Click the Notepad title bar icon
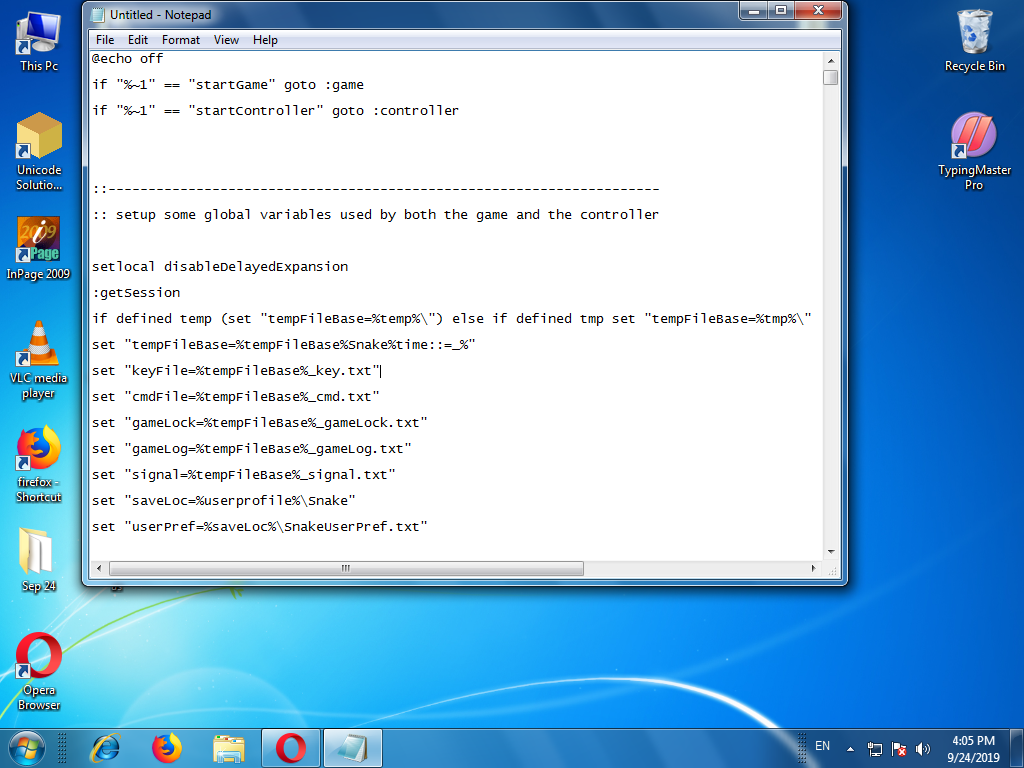The width and height of the screenshot is (1024, 768). pos(98,14)
